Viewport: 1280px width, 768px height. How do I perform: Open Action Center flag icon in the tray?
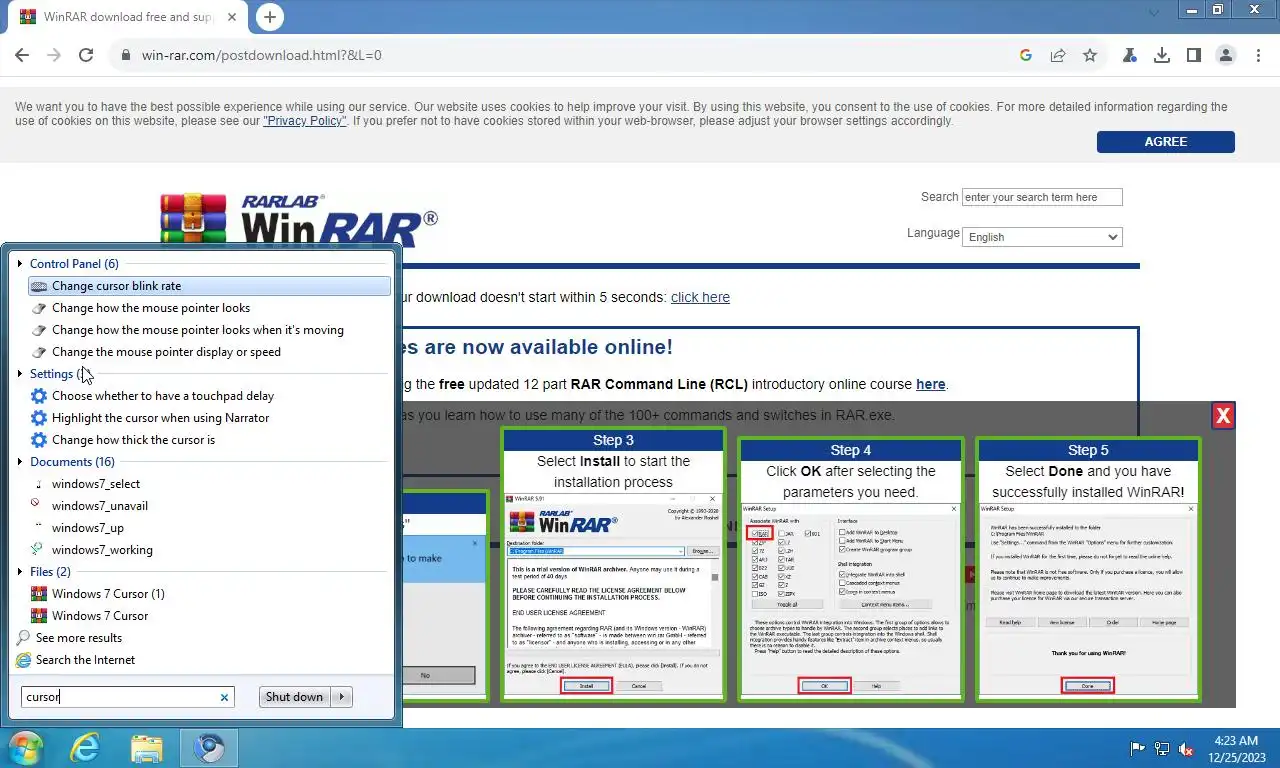pos(1137,748)
